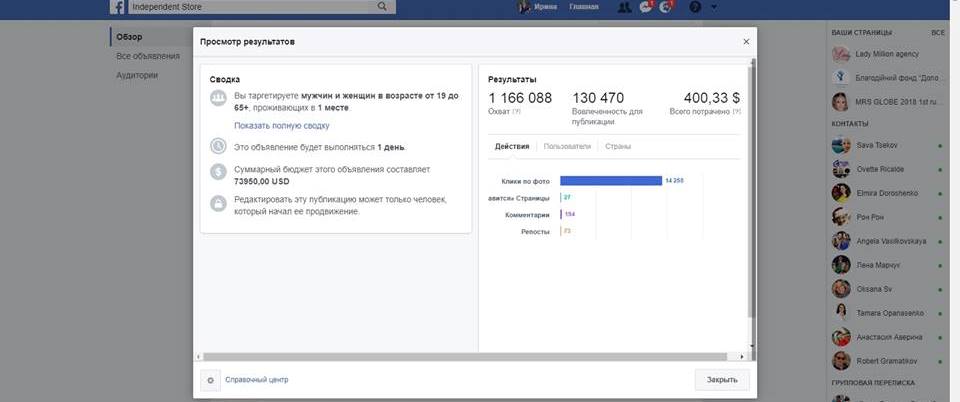The width and height of the screenshot is (960, 402).
Task: Switch to the Пользователи tab
Action: 567,147
